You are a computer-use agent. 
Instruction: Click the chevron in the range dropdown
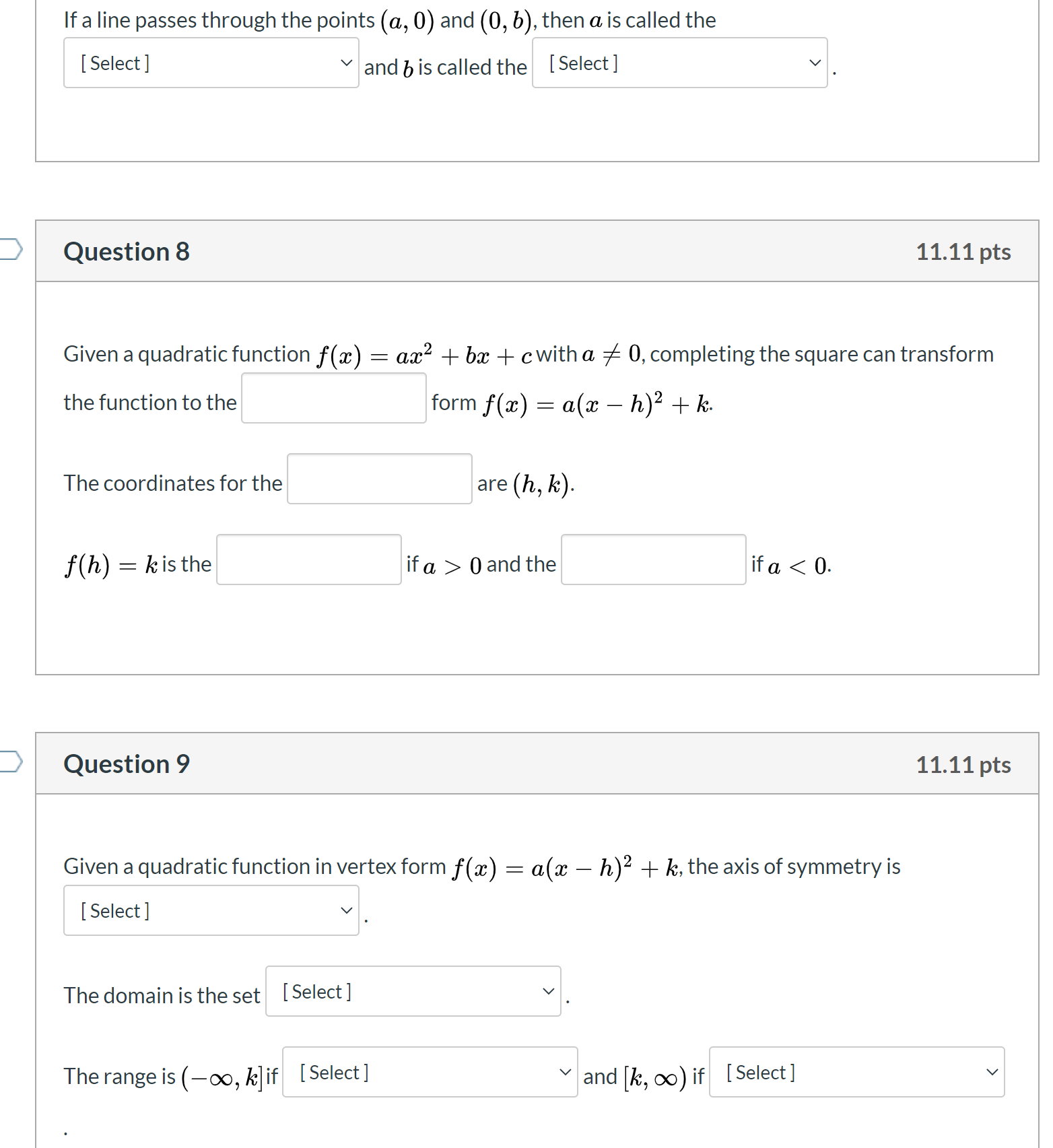click(564, 1072)
